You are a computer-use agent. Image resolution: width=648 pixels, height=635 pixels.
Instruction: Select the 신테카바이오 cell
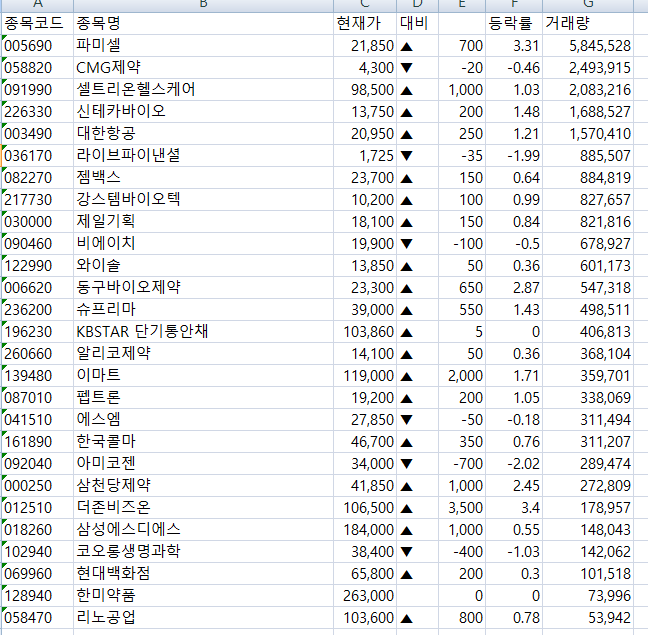coord(203,112)
